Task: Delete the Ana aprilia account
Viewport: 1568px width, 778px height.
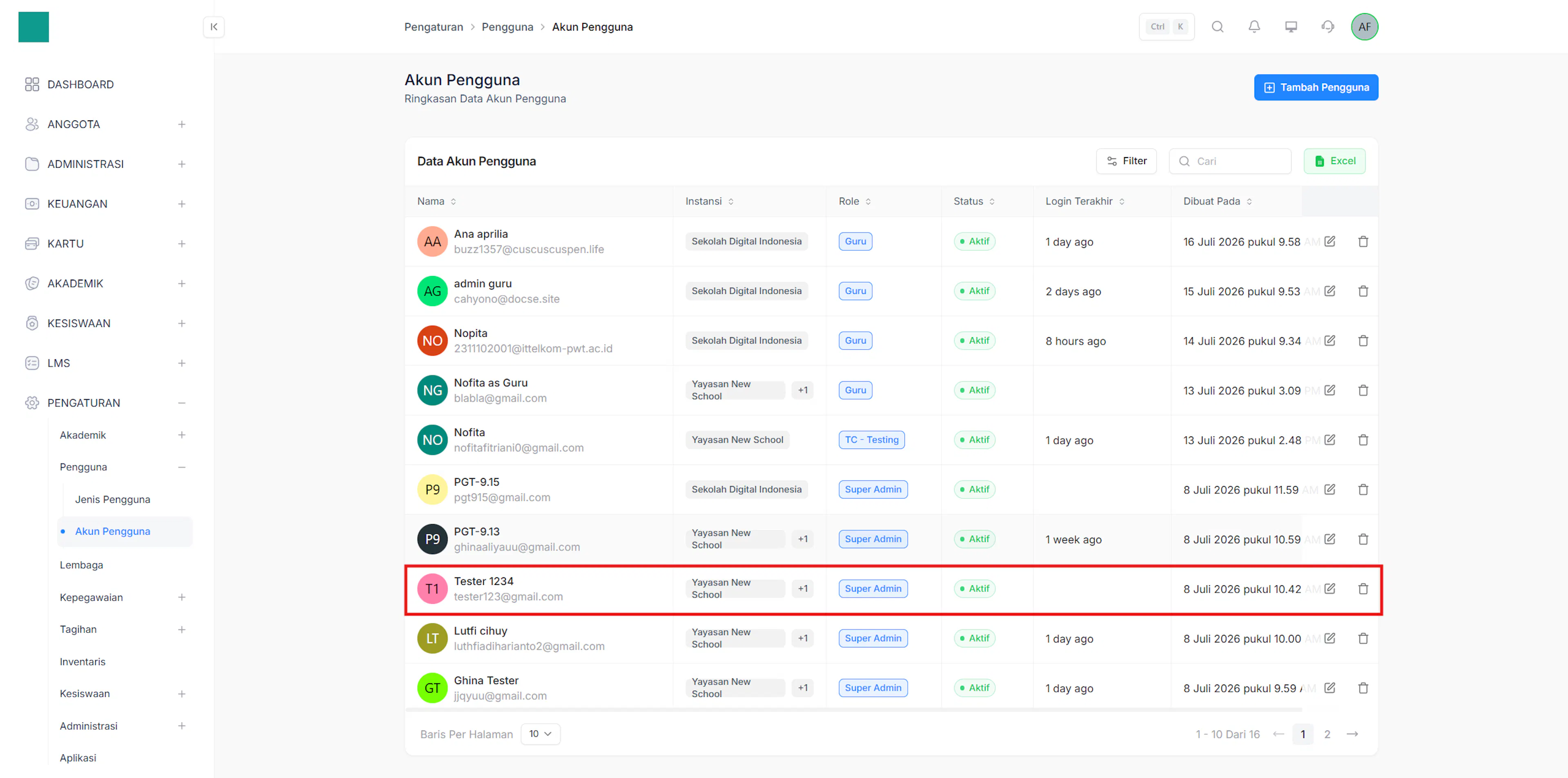Action: coord(1363,242)
